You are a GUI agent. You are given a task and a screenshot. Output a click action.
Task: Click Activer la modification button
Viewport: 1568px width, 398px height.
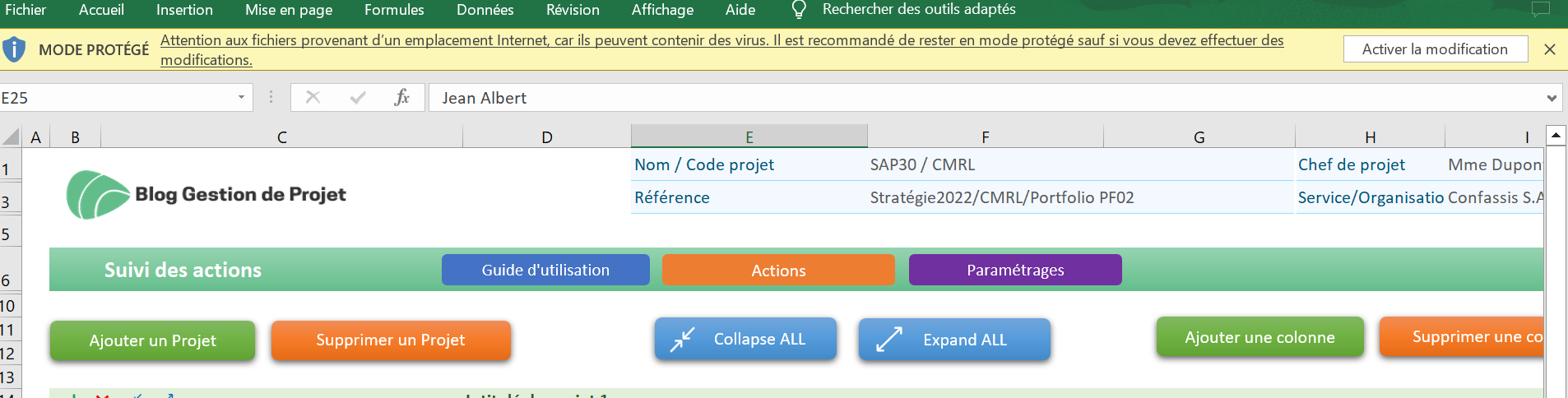1435,49
